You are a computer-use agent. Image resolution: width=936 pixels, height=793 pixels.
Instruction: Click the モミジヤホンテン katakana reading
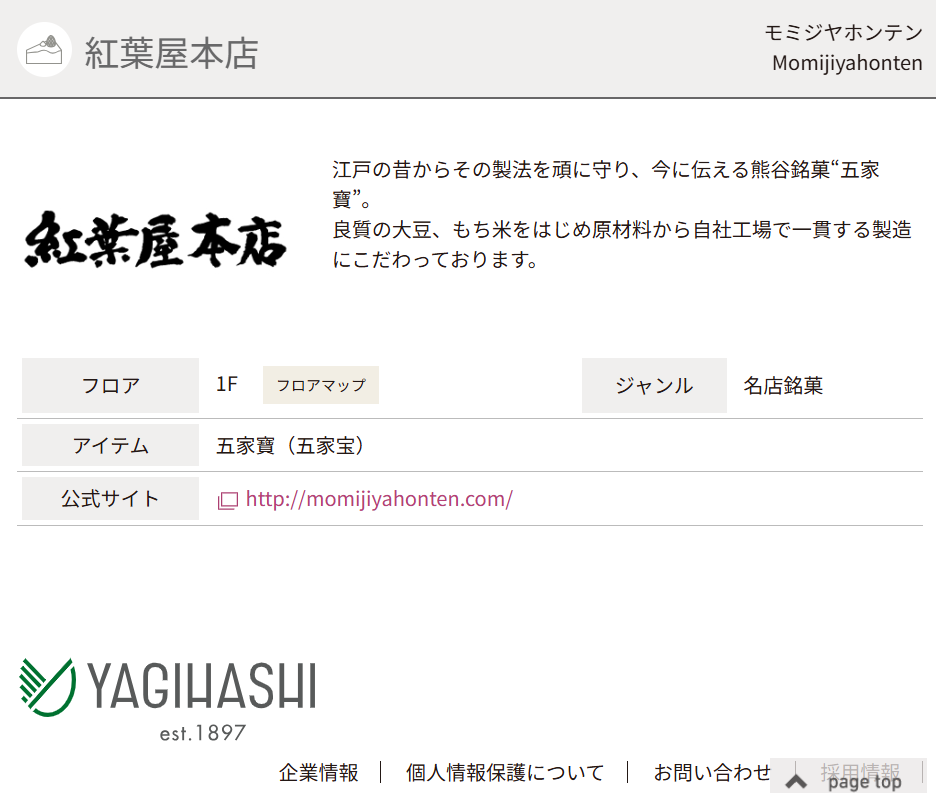coord(843,32)
